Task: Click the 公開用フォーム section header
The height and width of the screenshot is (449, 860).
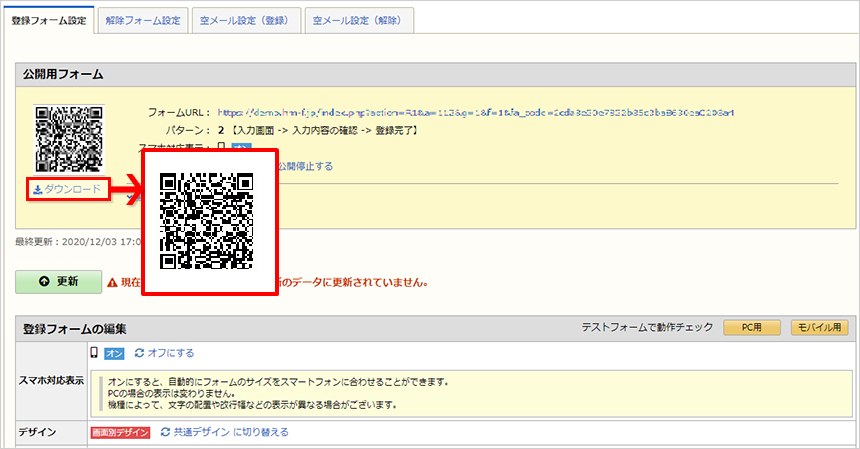Action: pos(435,75)
